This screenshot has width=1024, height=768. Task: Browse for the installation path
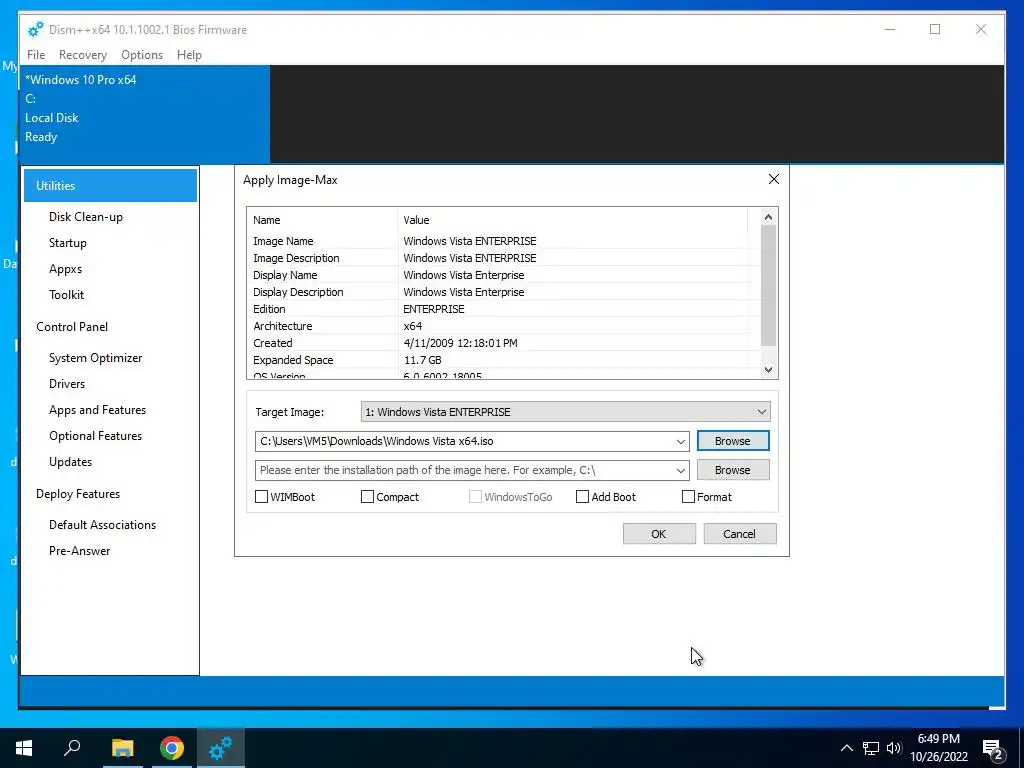733,470
